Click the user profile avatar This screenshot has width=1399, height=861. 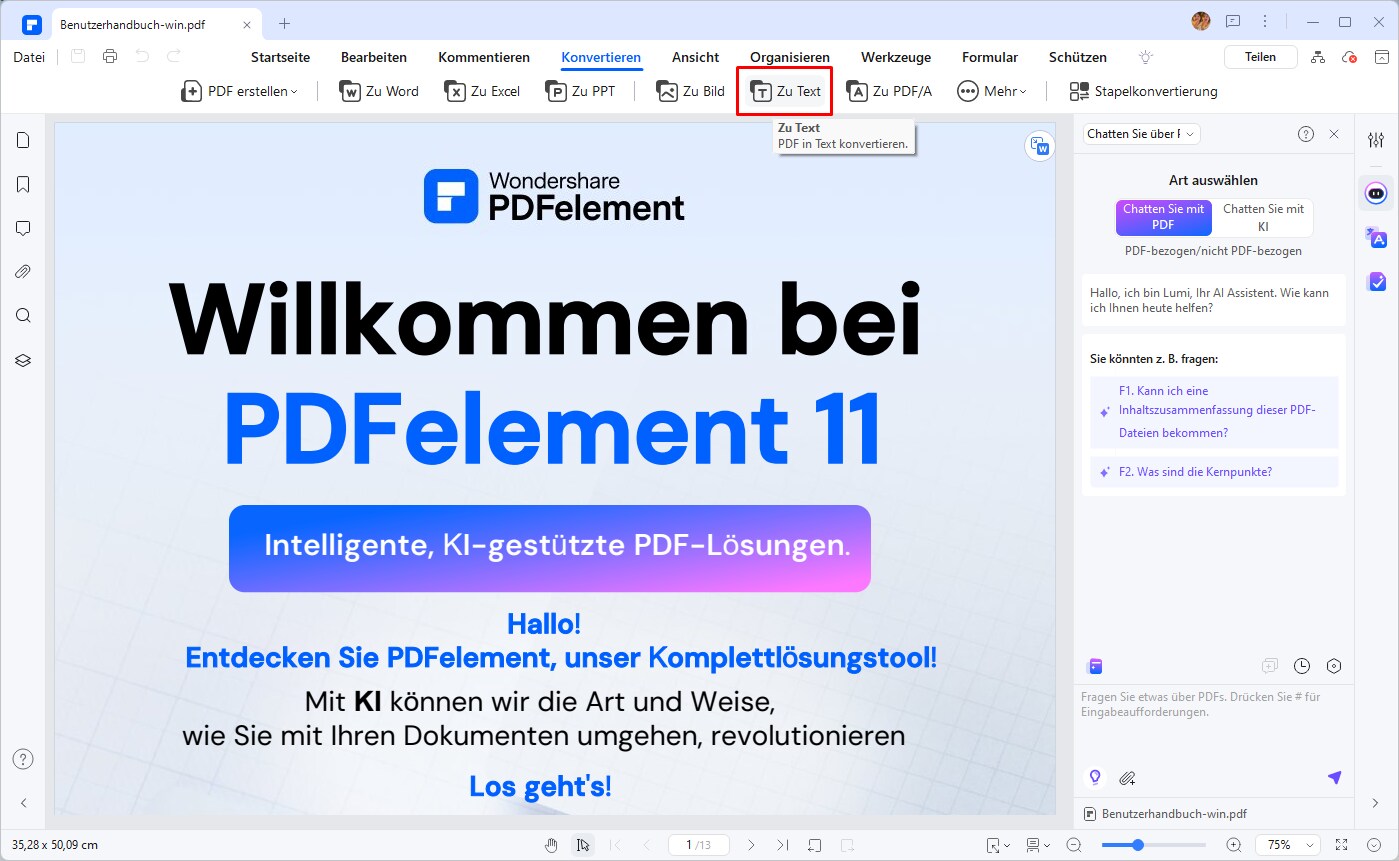pos(1201,21)
